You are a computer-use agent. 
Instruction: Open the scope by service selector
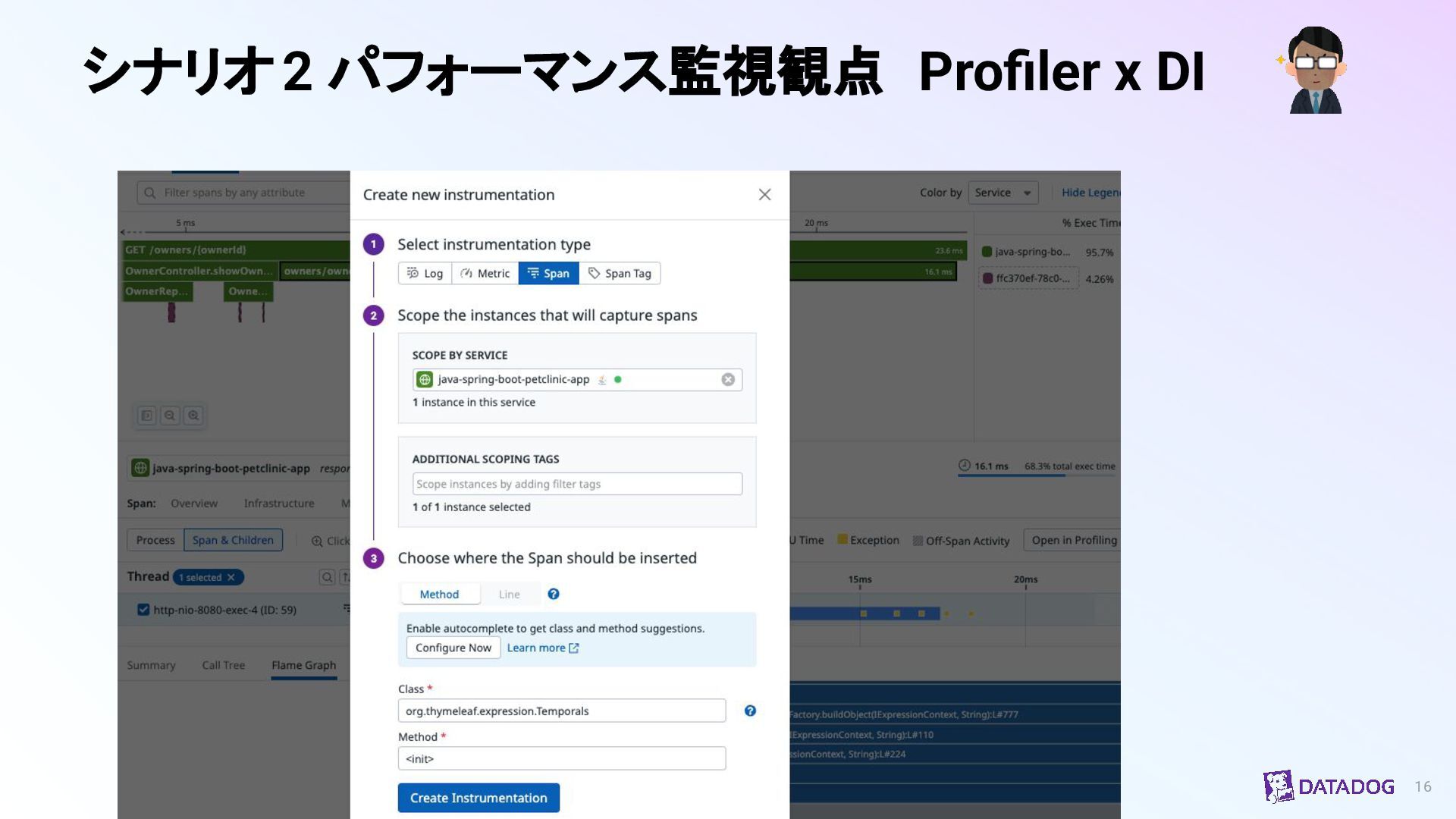pos(569,379)
